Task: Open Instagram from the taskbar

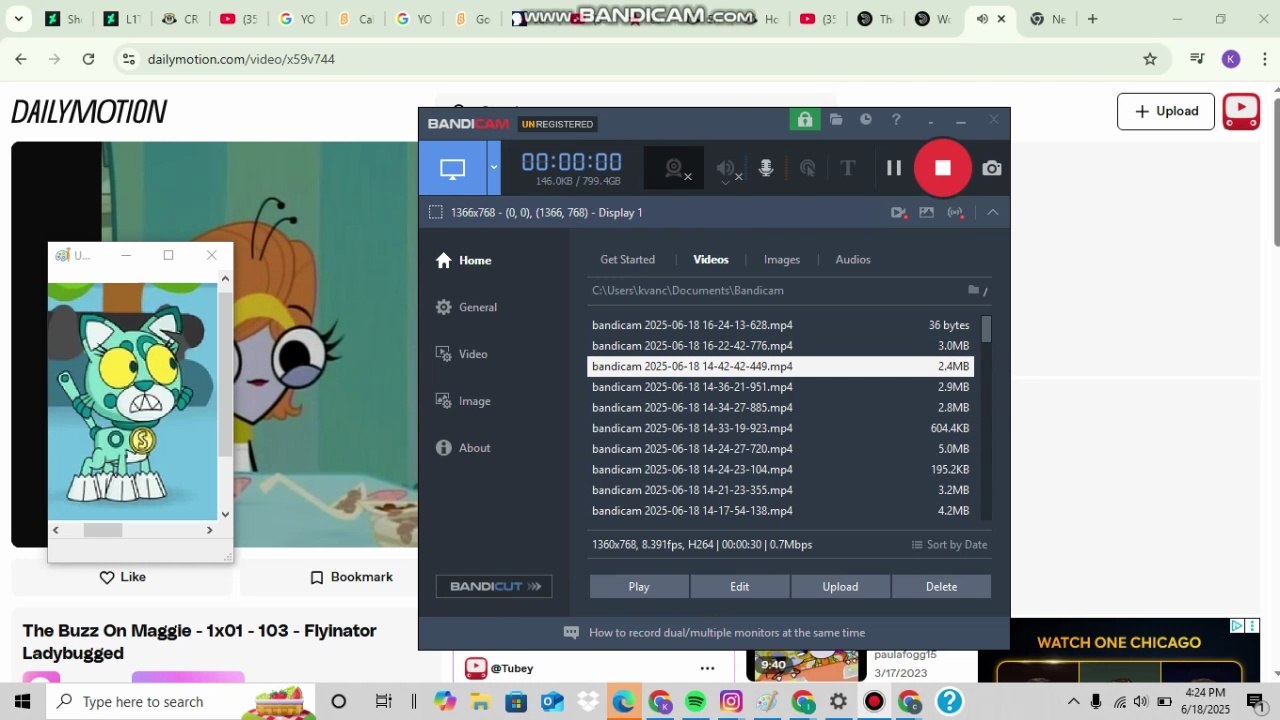Action: tap(731, 701)
